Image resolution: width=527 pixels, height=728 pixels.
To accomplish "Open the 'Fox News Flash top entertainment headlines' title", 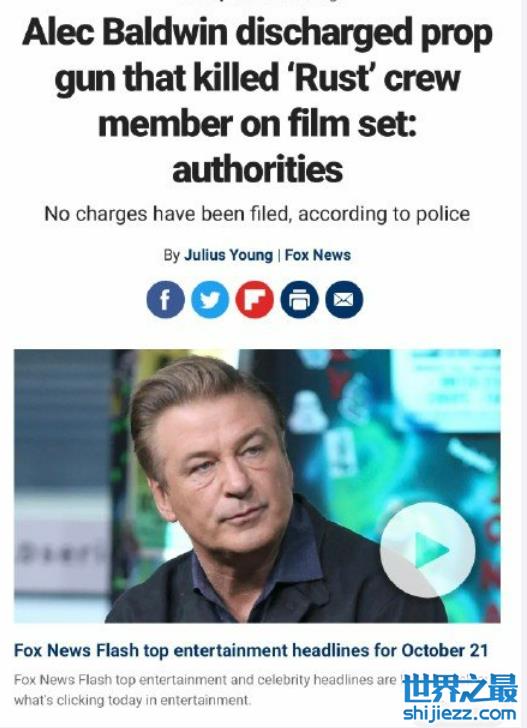I will point(251,650).
